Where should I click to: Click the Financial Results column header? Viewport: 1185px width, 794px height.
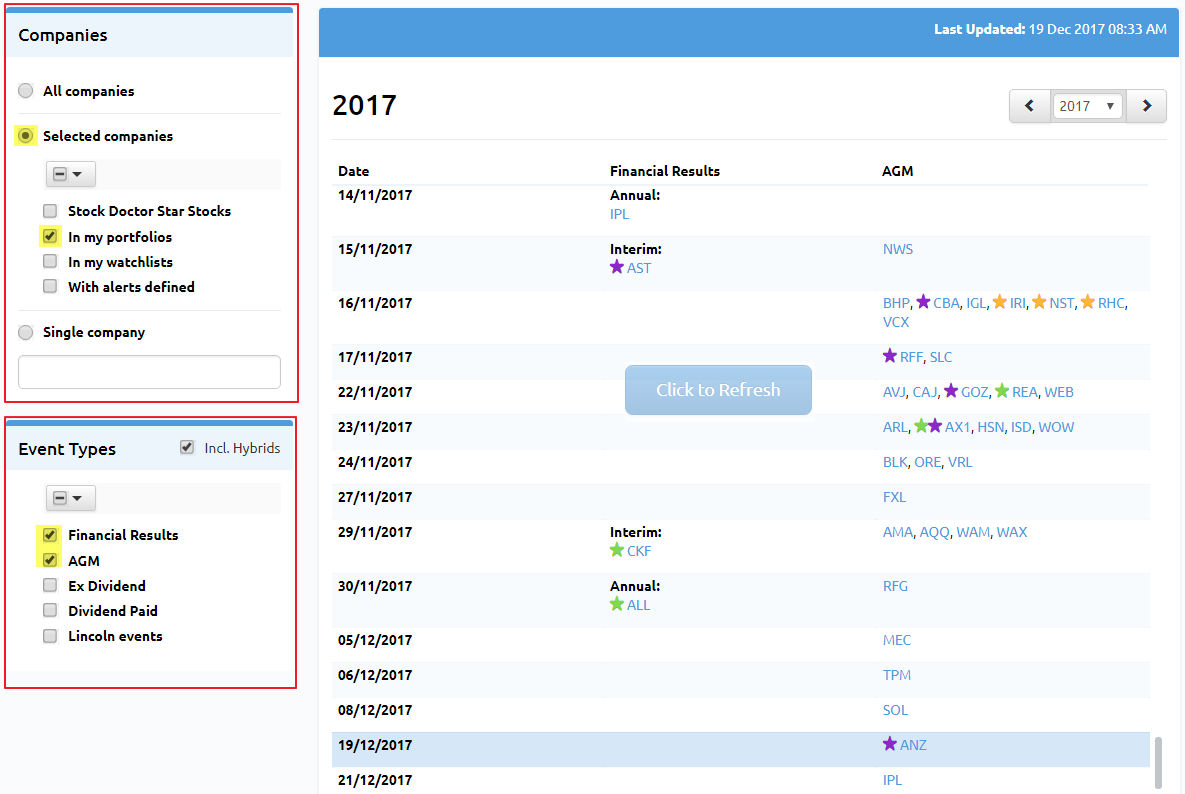point(665,171)
